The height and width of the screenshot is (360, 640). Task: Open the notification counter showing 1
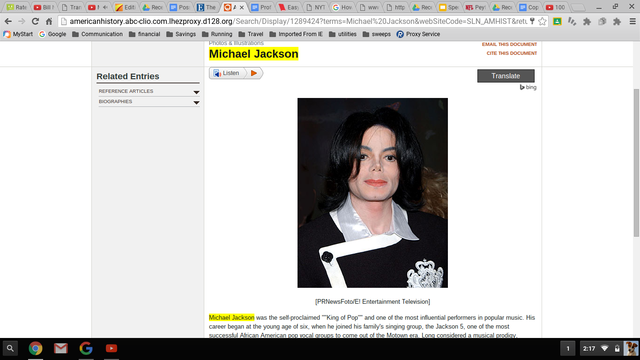568,349
